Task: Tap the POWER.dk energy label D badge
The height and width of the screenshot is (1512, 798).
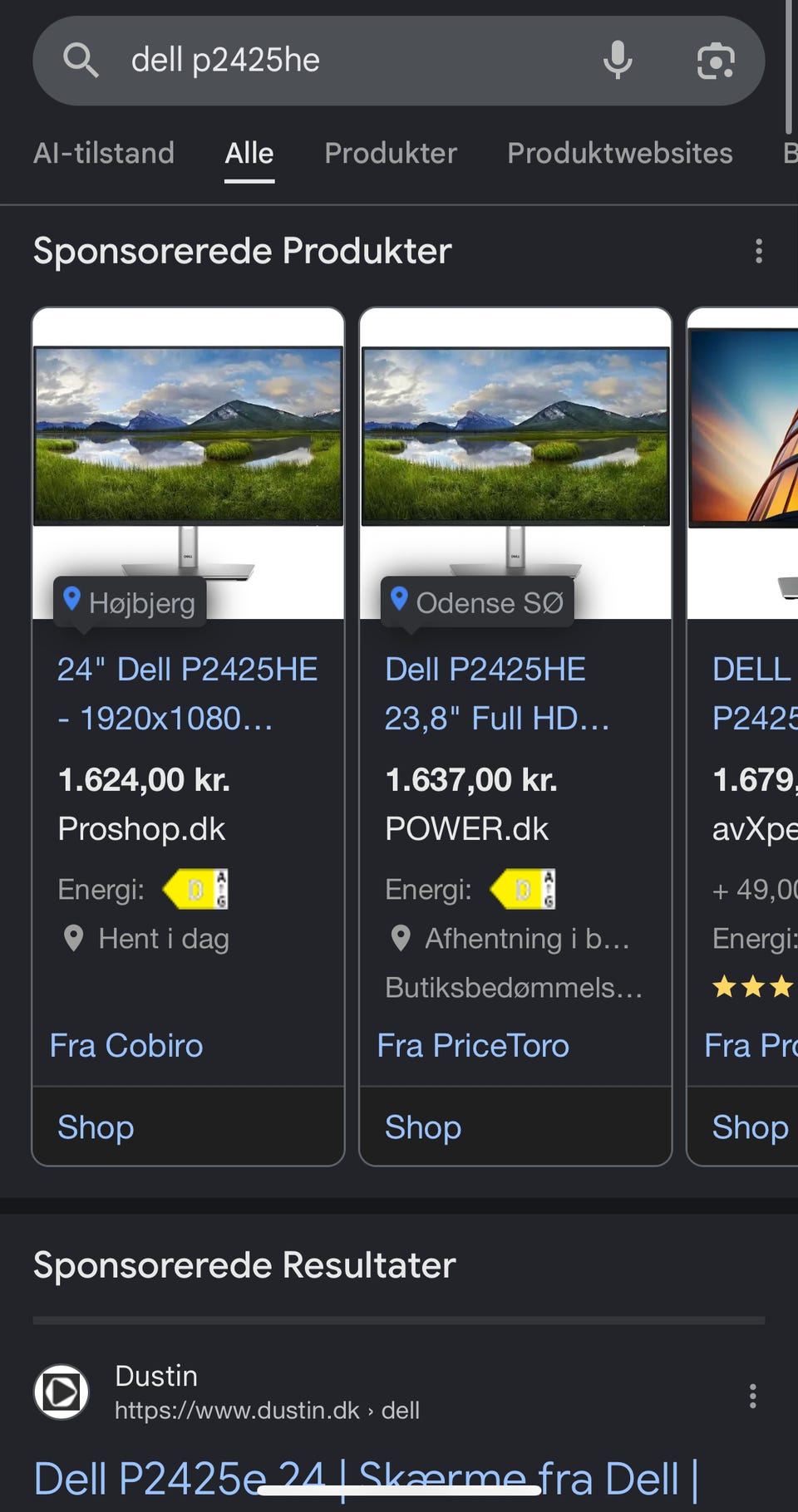Action: pyautogui.click(x=523, y=890)
